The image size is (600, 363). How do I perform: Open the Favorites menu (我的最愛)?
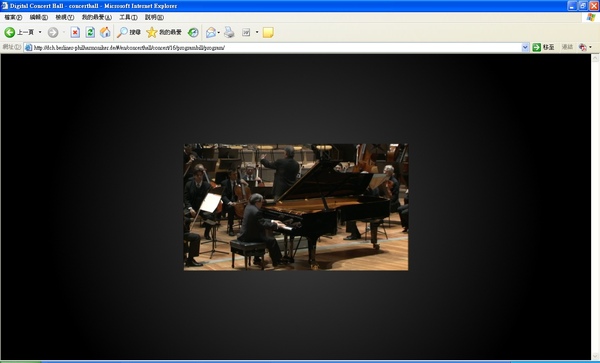96,18
